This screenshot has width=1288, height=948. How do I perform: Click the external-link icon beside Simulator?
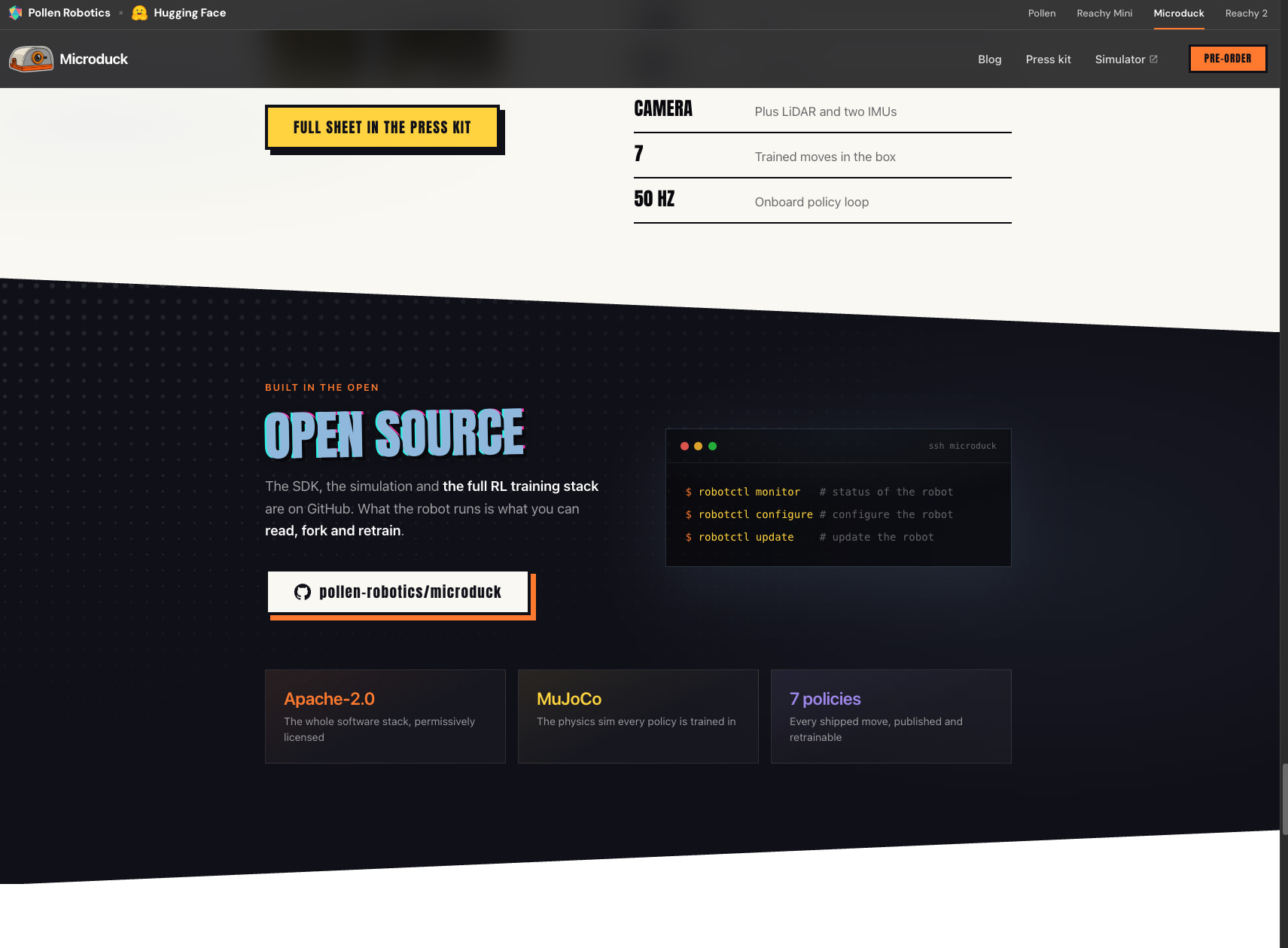[1153, 59]
